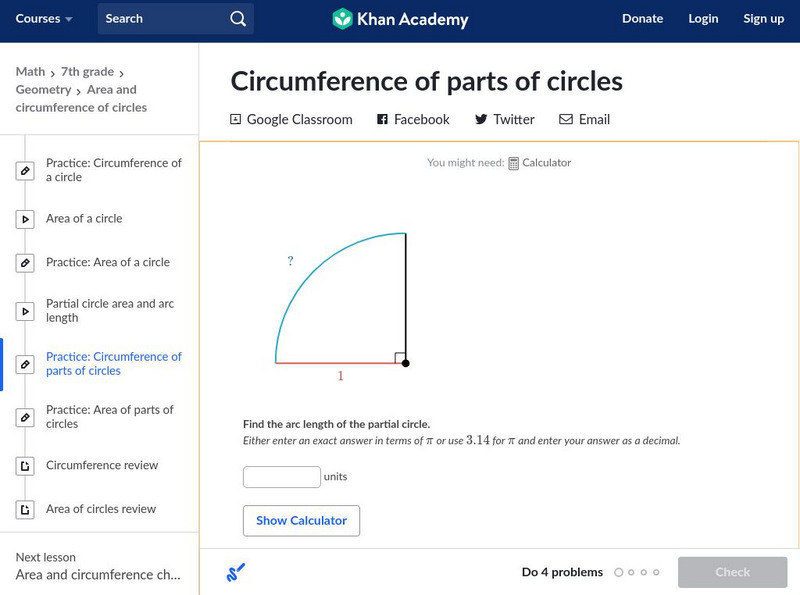Open Circumference review article

102,466
